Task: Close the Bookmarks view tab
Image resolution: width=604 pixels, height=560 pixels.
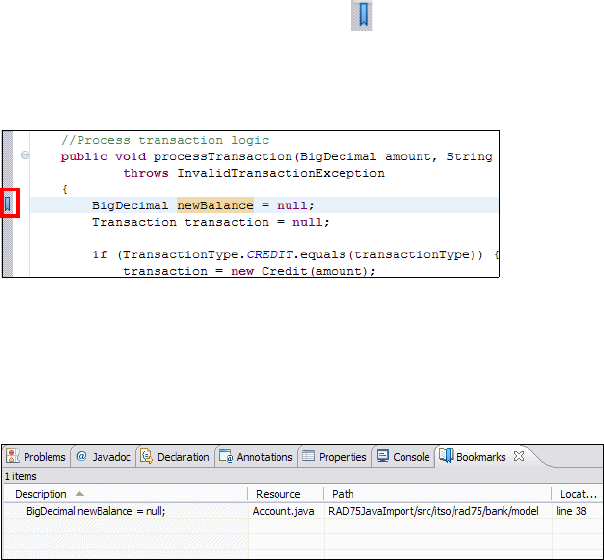Action: click(519, 456)
